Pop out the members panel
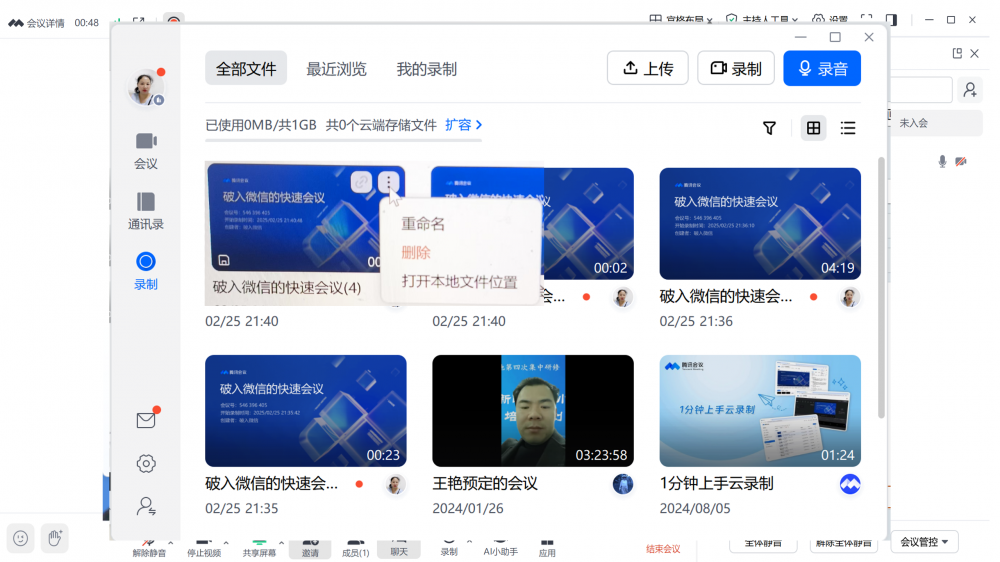 [x=957, y=54]
